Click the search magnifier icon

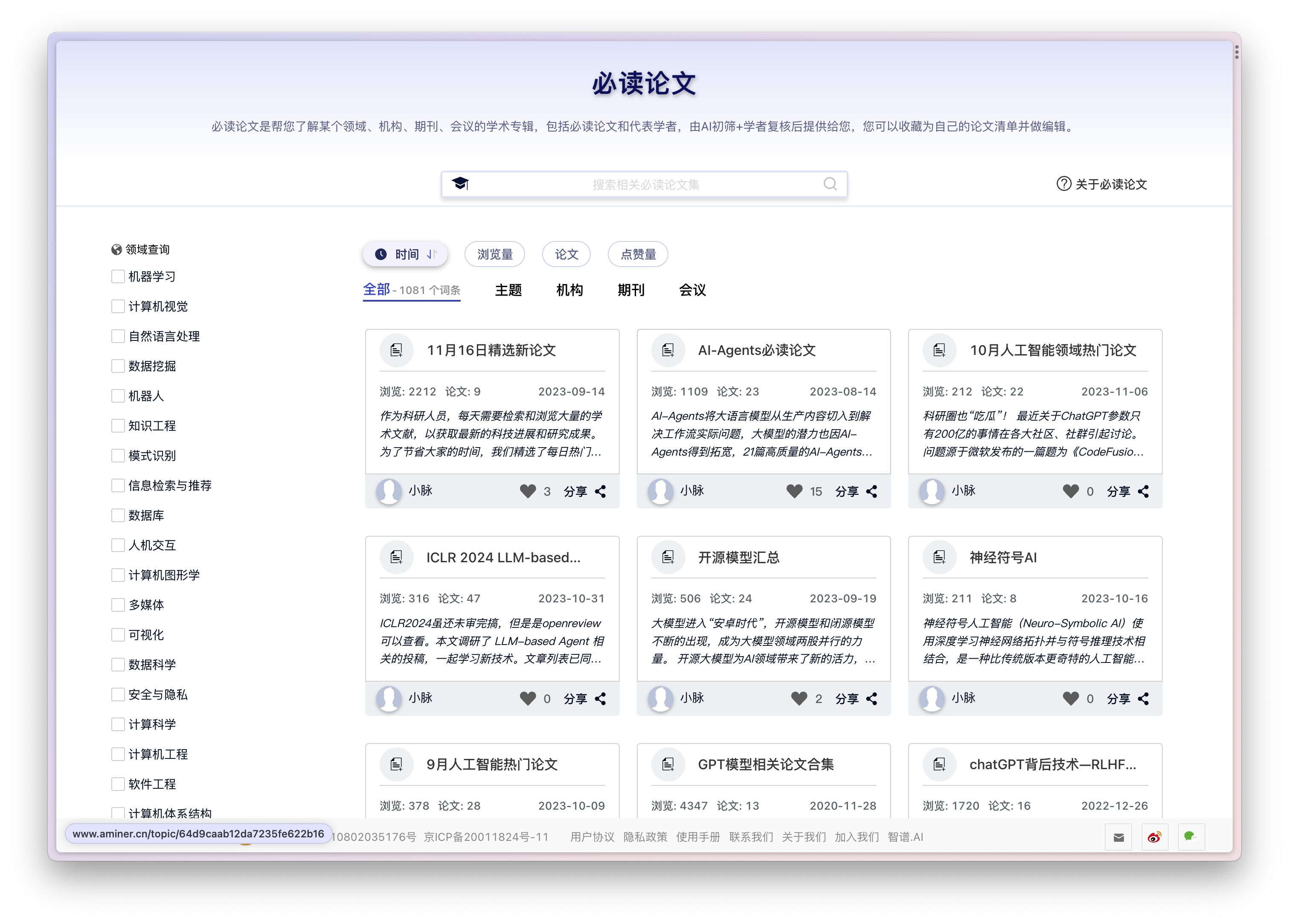[830, 183]
